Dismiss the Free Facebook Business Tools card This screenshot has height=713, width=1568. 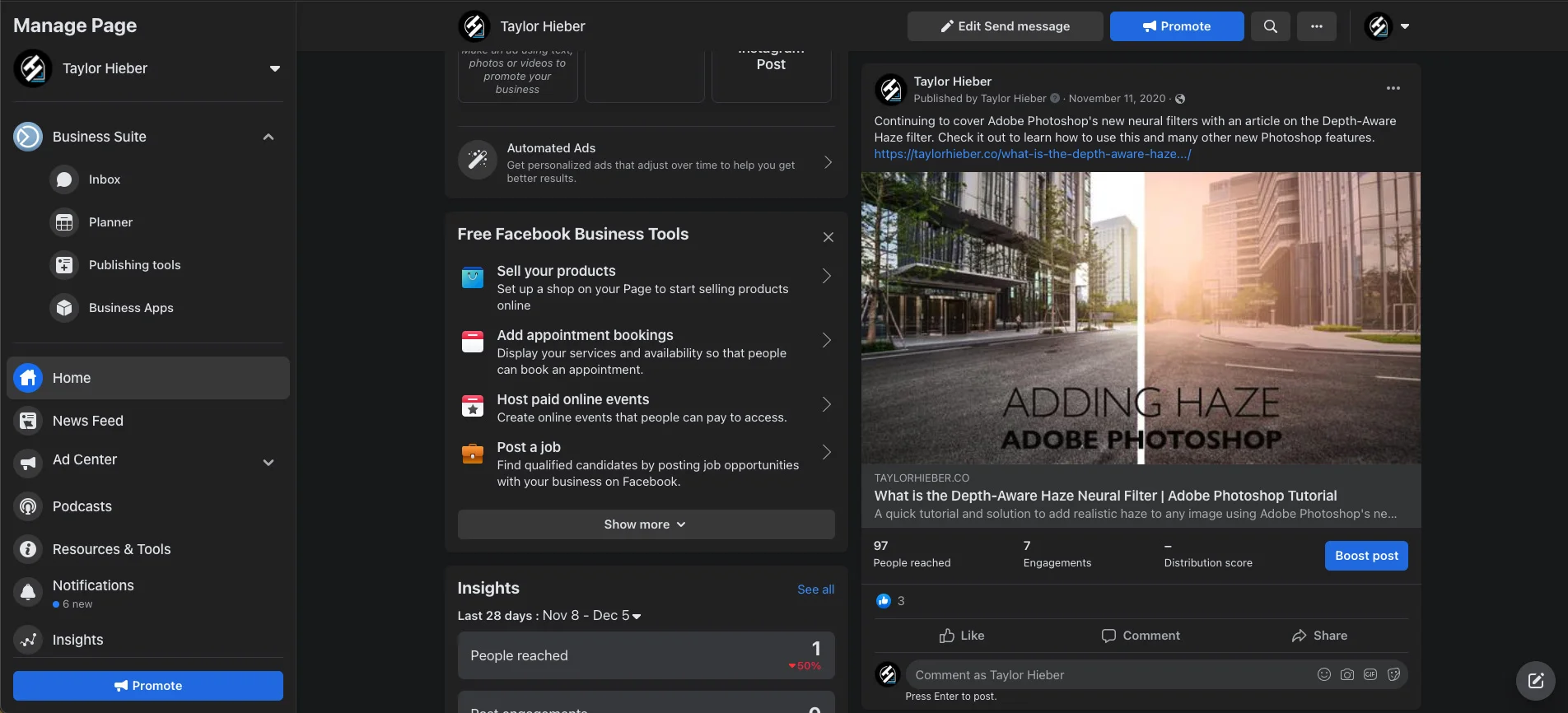[x=828, y=237]
